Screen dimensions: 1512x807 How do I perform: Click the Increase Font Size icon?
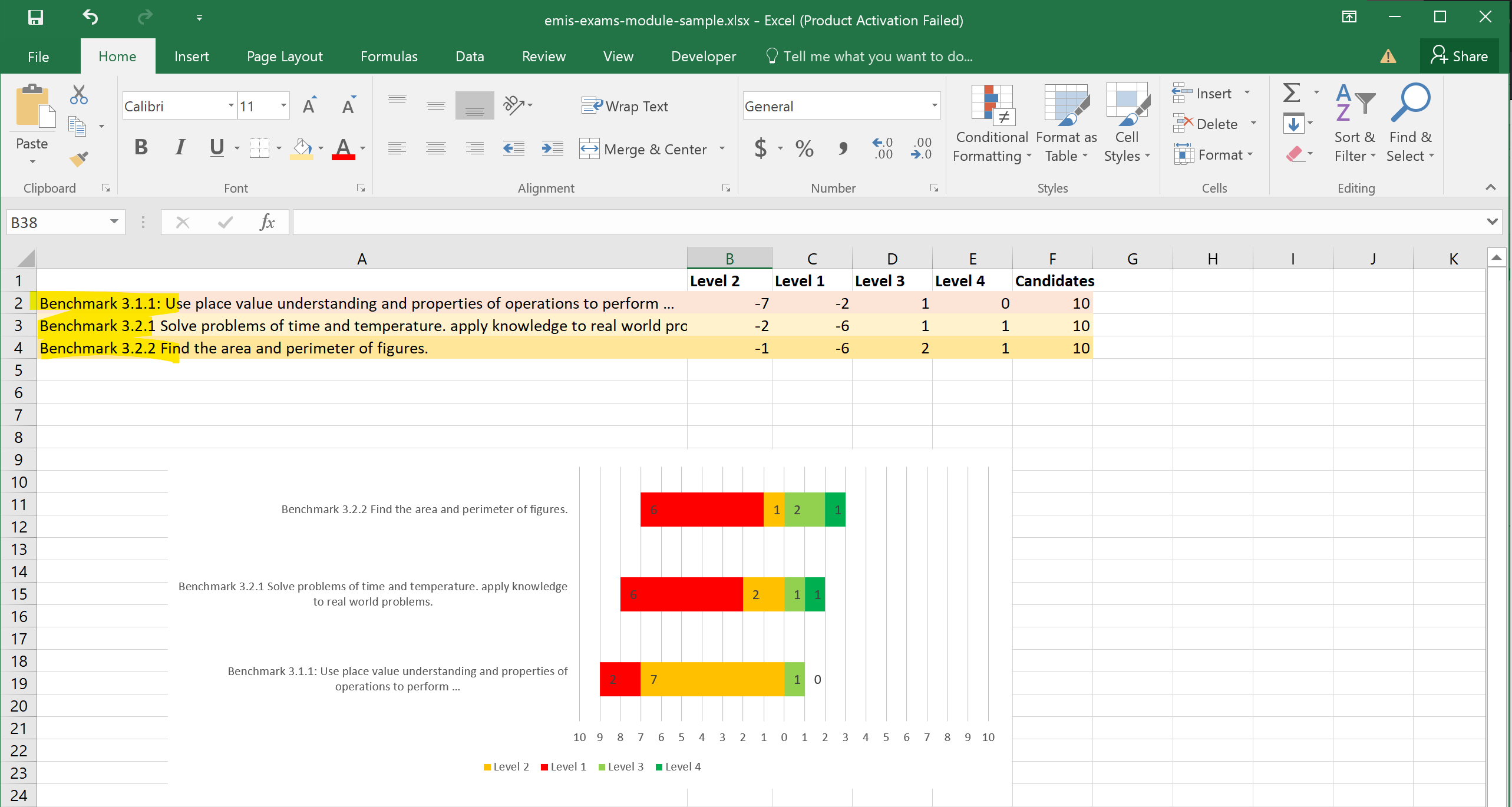(309, 106)
